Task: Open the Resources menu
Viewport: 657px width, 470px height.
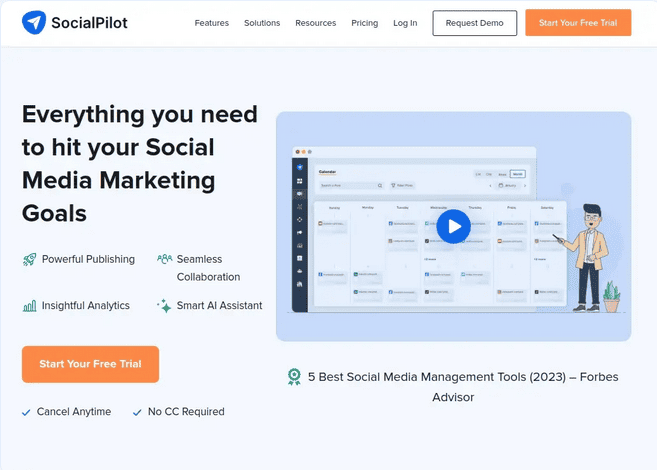Action: tap(316, 23)
